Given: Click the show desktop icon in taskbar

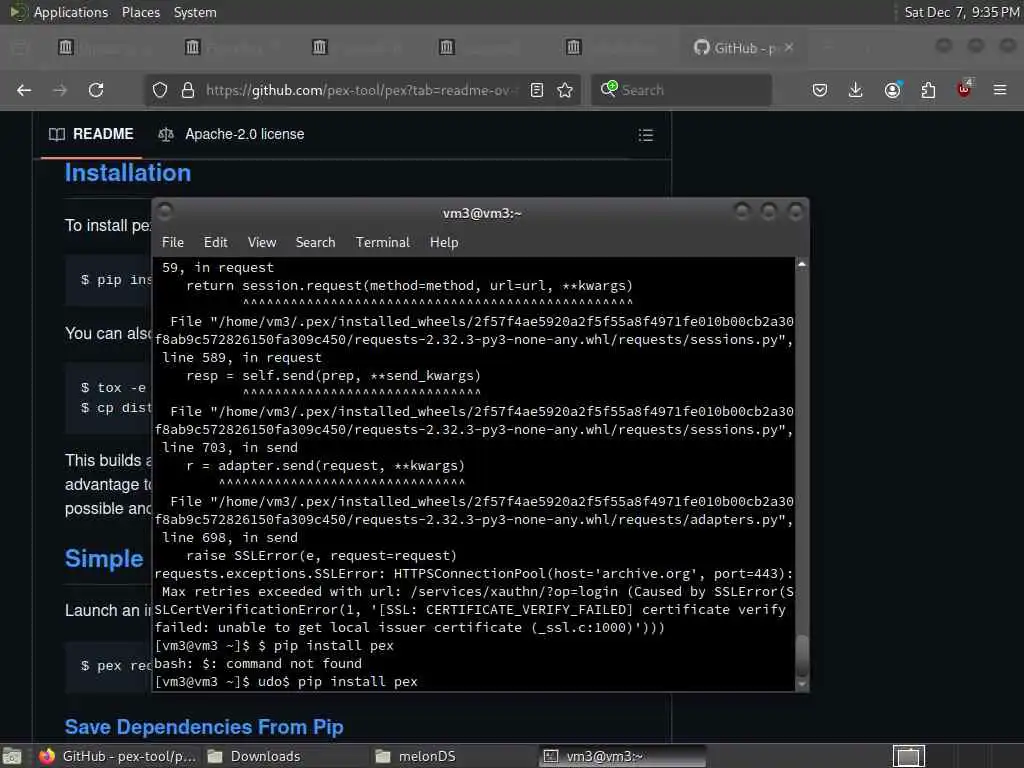Looking at the screenshot, I should tap(12, 756).
